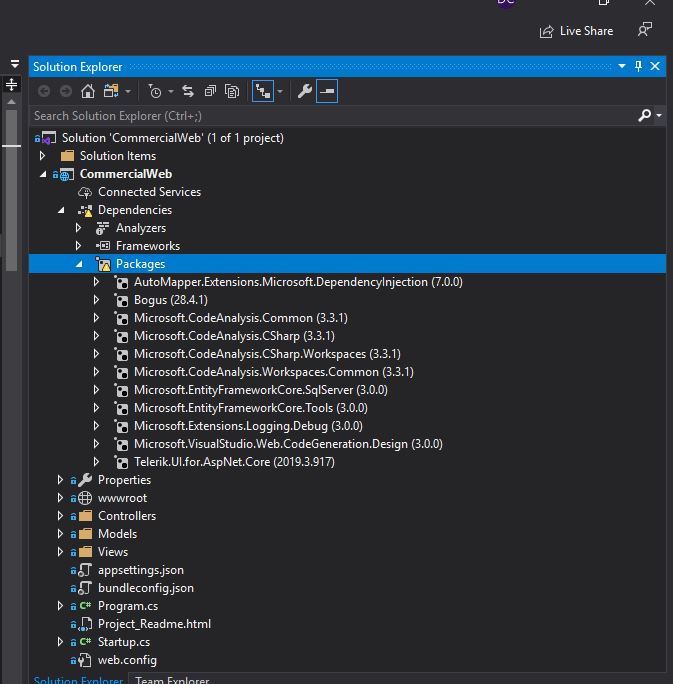Toggle auto-hide pin for Solution Explorer
Image resolution: width=673 pixels, height=684 pixels.
pos(639,66)
